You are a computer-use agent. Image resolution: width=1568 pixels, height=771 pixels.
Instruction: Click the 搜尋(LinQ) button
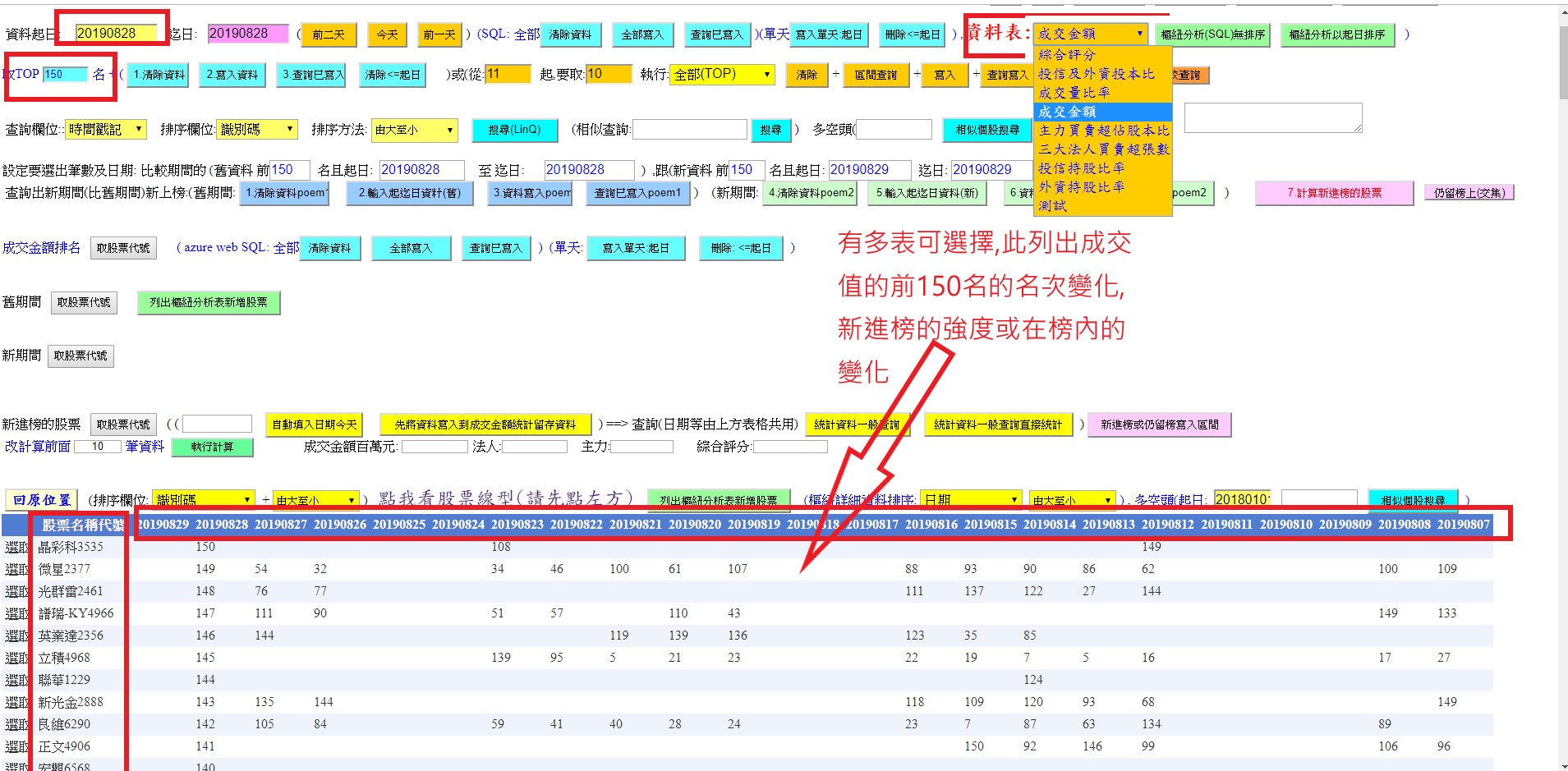(514, 130)
